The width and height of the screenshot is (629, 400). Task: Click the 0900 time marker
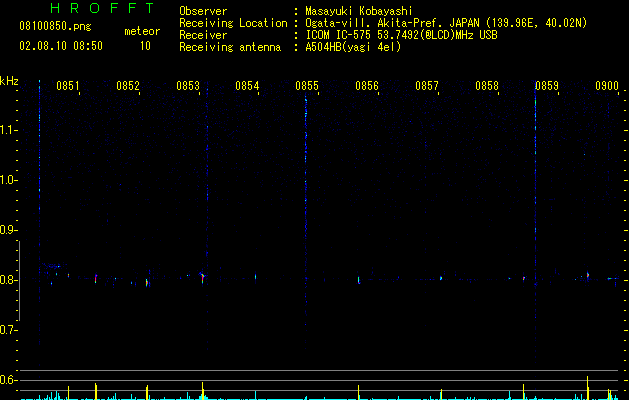pyautogui.click(x=607, y=86)
